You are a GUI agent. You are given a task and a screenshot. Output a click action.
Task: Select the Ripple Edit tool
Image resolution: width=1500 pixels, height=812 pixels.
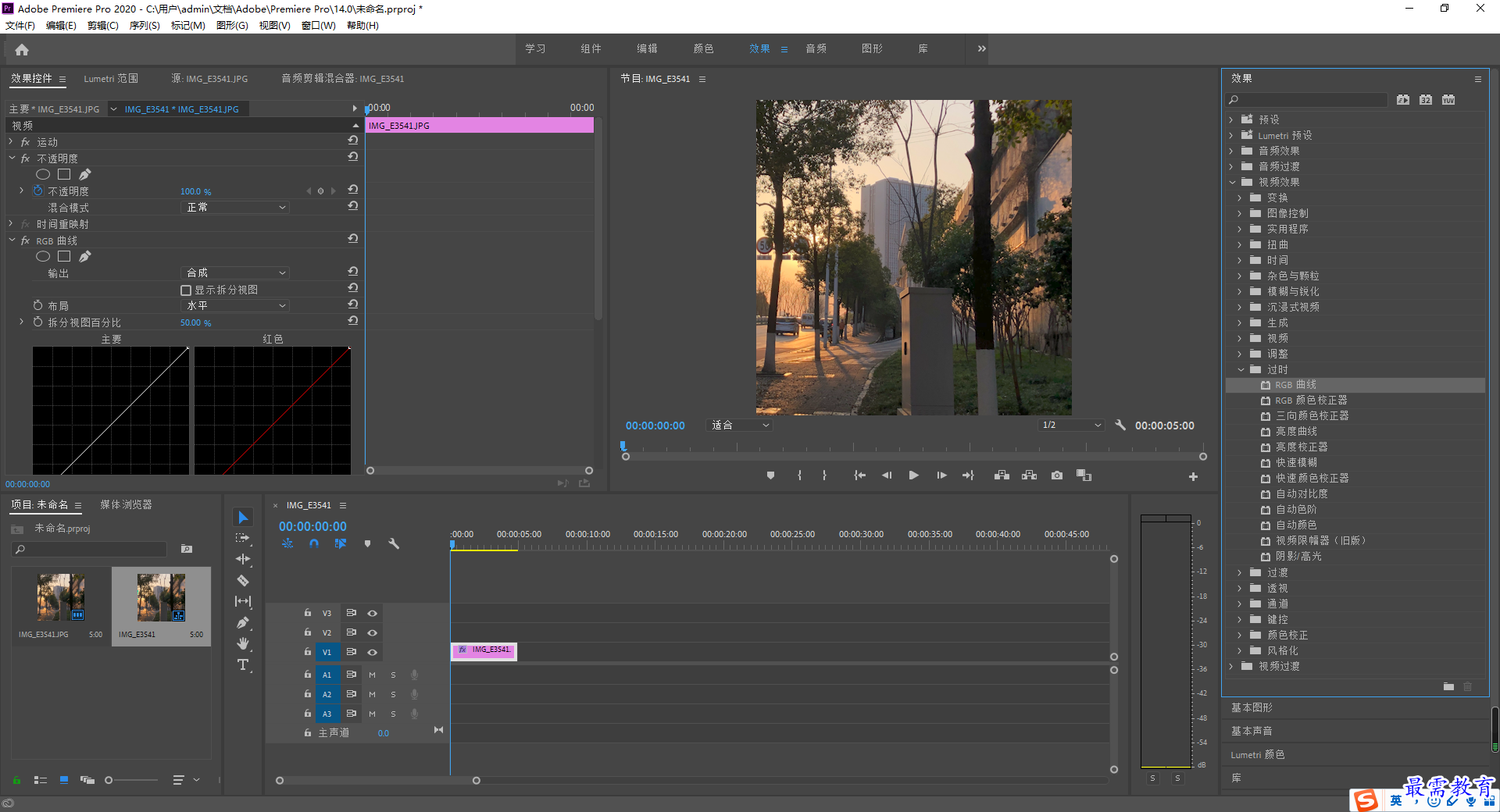click(x=243, y=559)
